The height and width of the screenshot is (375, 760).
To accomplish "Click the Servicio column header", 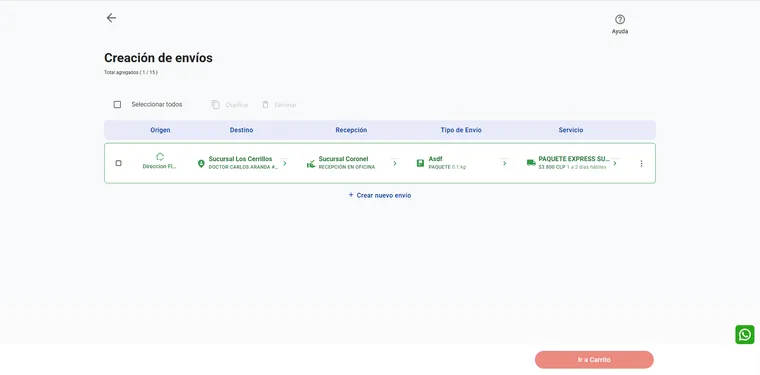I will pyautogui.click(x=571, y=130).
